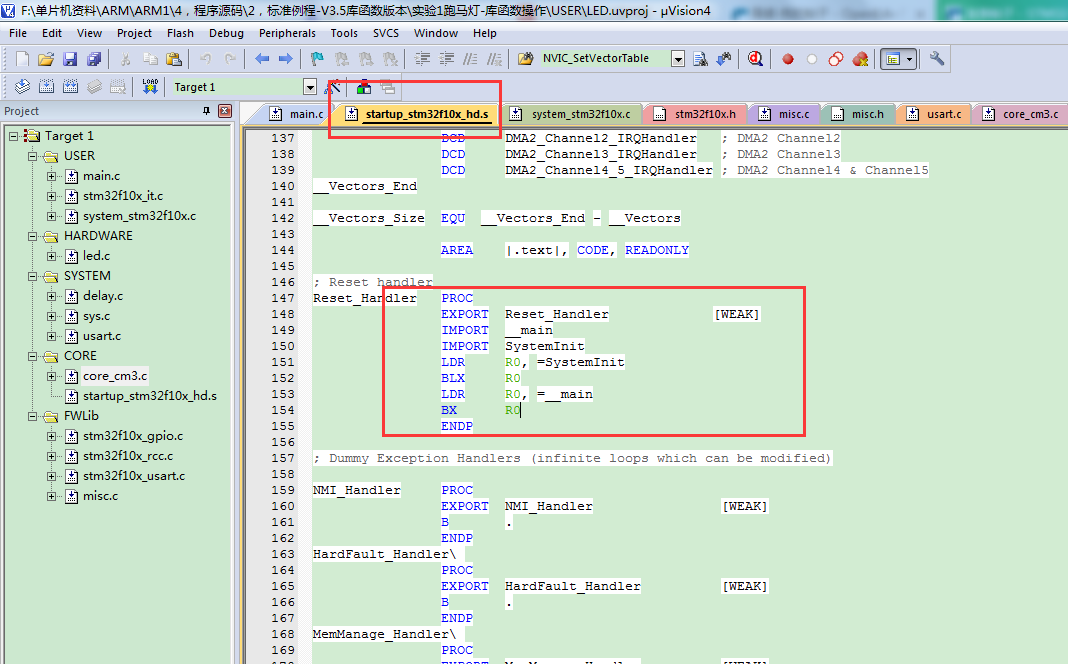Save the current file
Image resolution: width=1068 pixels, height=664 pixels.
(x=70, y=59)
